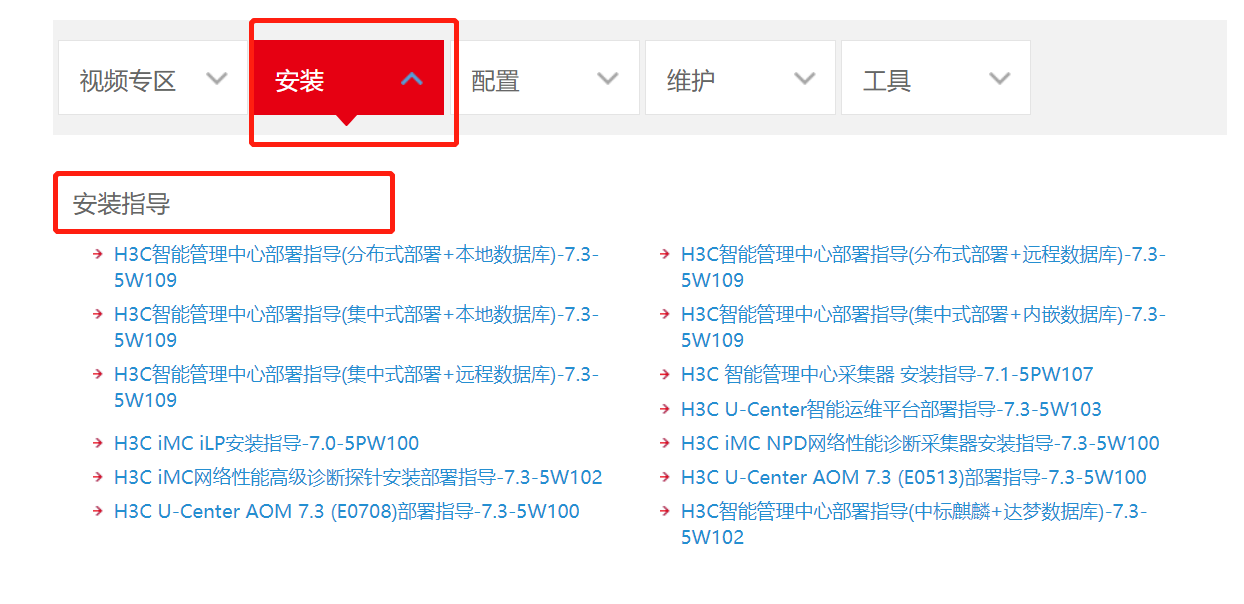Expand the 维护 dropdown chevron
The width and height of the screenshot is (1244, 604).
pos(804,79)
